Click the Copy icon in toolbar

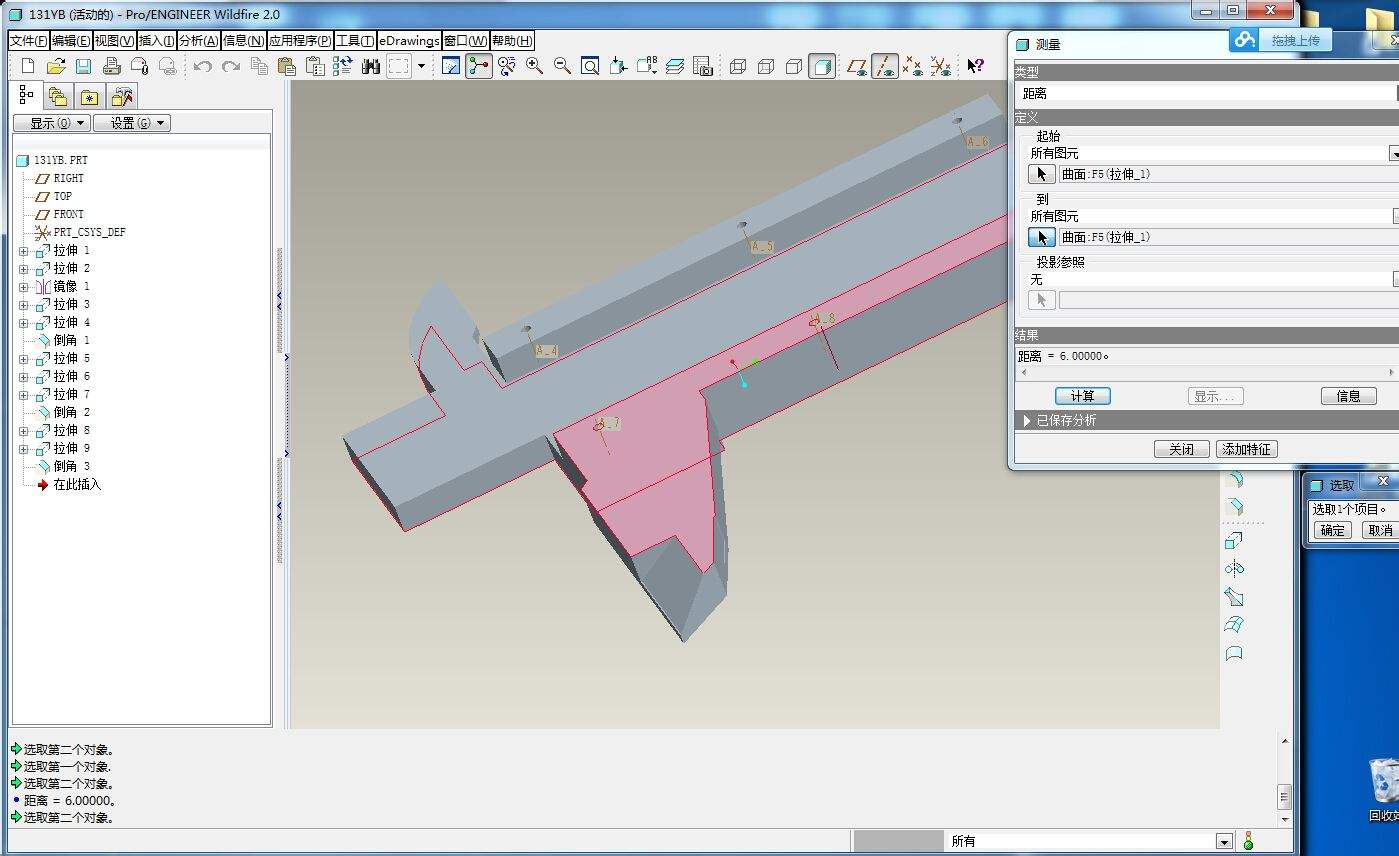(259, 66)
